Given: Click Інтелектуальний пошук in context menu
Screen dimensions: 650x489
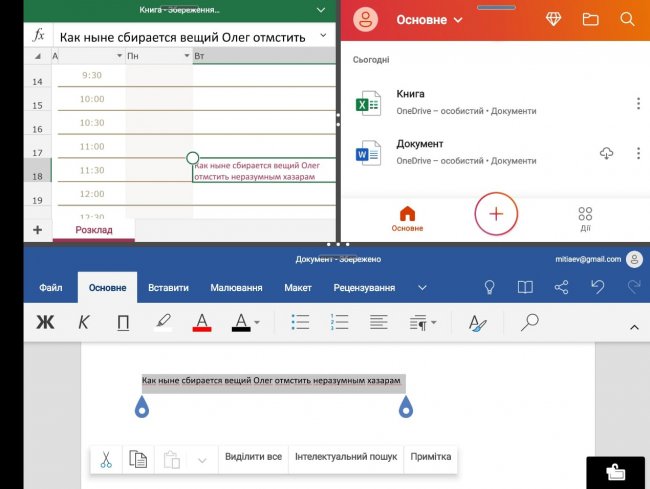Looking at the screenshot, I should pyautogui.click(x=345, y=457).
